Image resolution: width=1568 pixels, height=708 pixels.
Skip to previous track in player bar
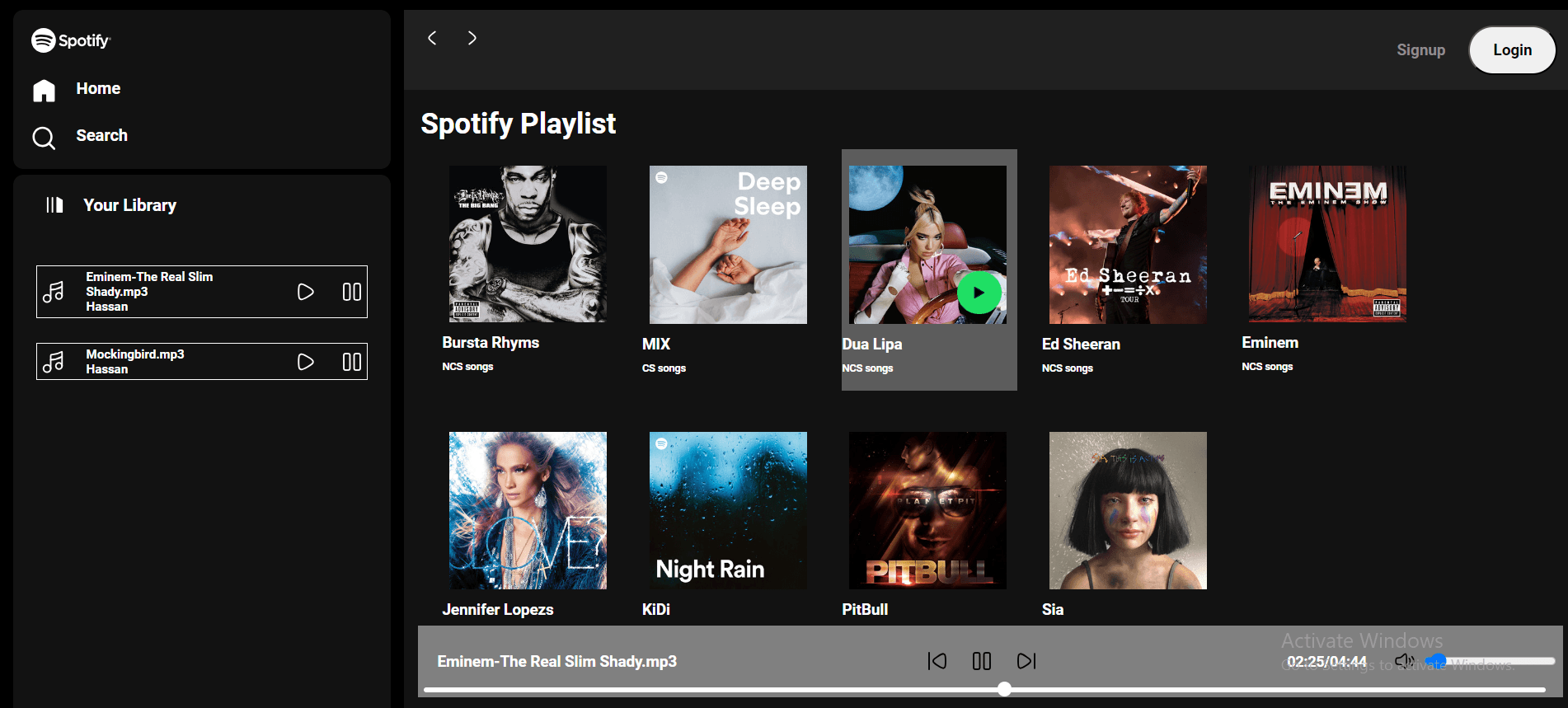(x=937, y=661)
